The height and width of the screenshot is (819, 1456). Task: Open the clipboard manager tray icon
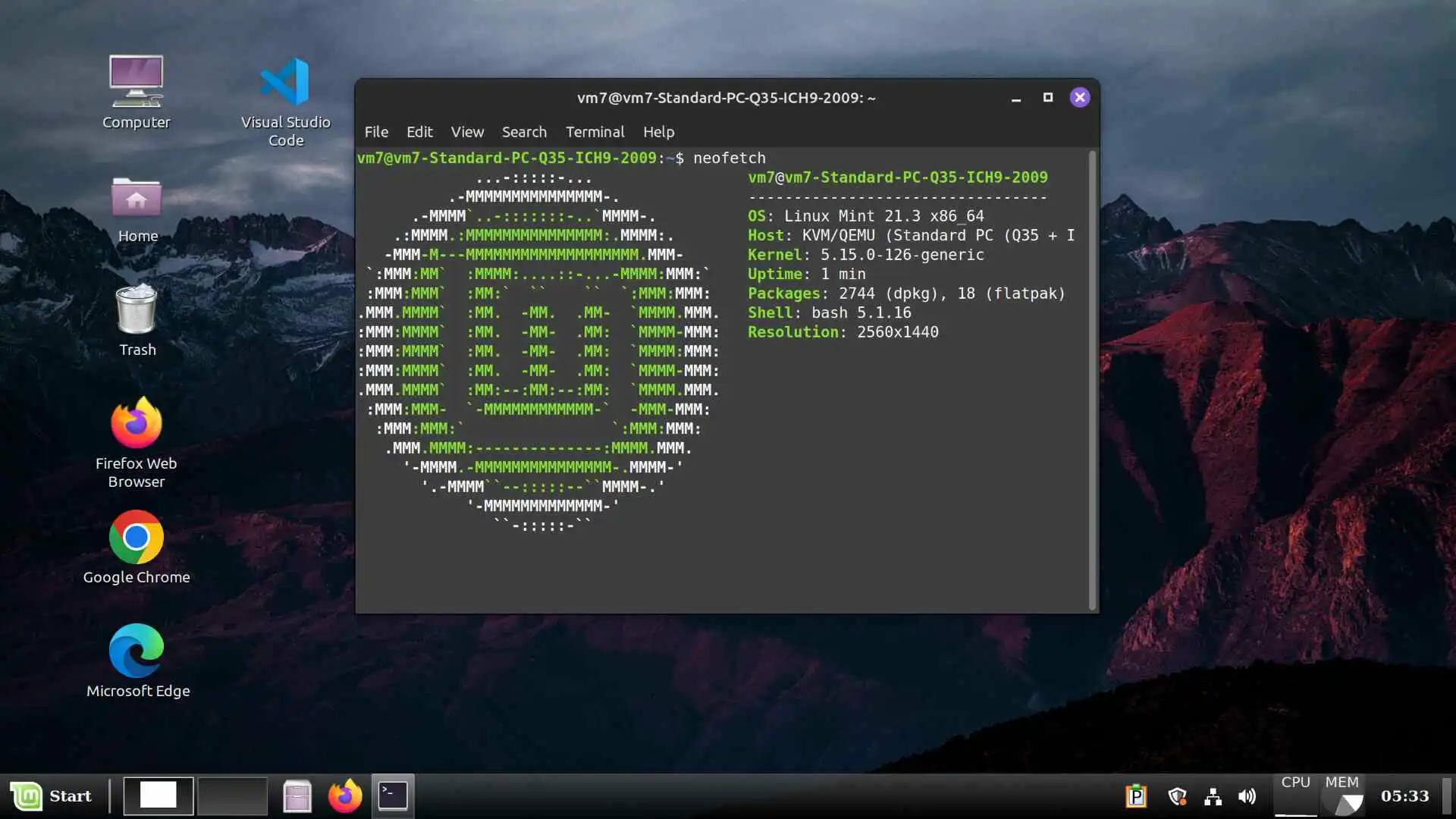[1136, 796]
